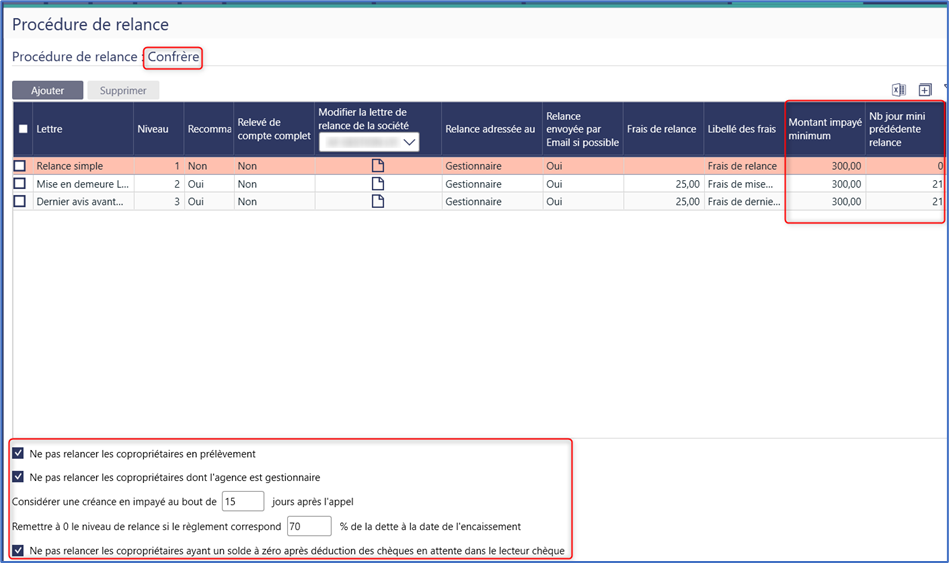Click 25,00 fee in Mise en demeure row
The width and height of the screenshot is (949, 563).
coord(663,184)
